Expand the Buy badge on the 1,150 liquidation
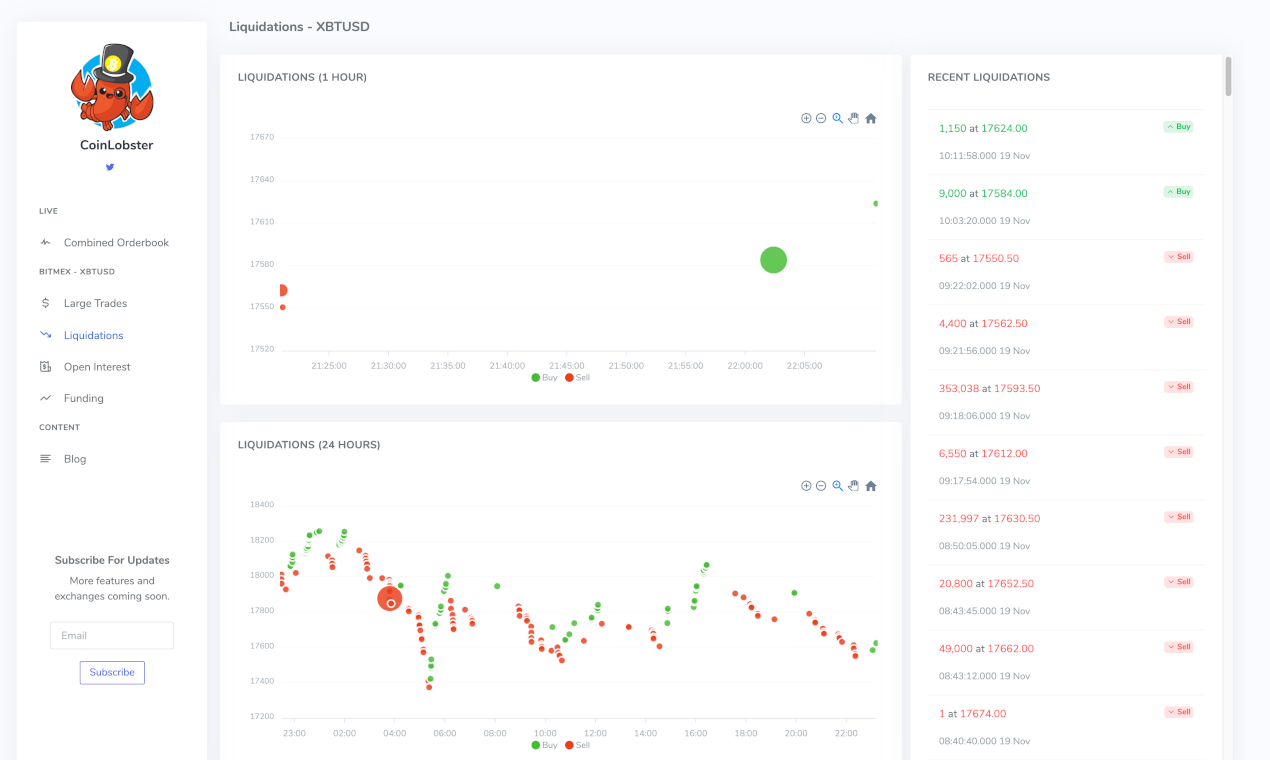The width and height of the screenshot is (1270, 760). click(x=1177, y=126)
